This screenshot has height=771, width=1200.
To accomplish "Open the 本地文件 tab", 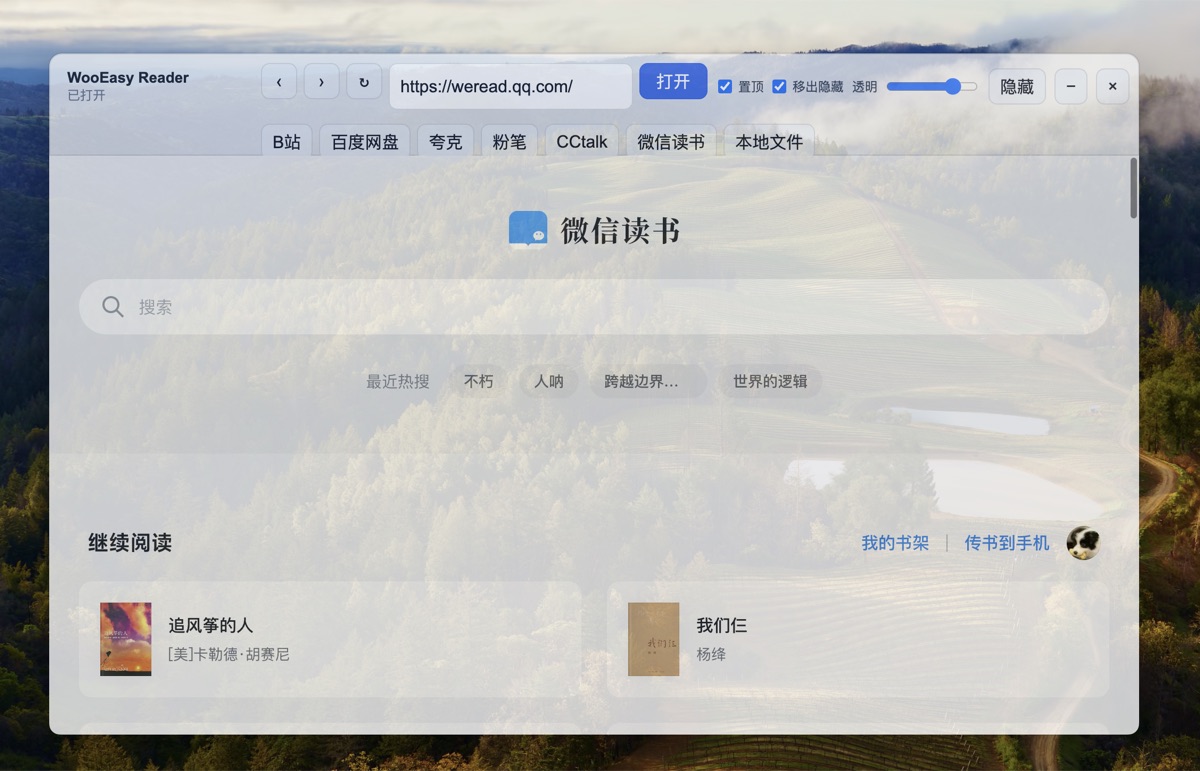I will (x=769, y=141).
